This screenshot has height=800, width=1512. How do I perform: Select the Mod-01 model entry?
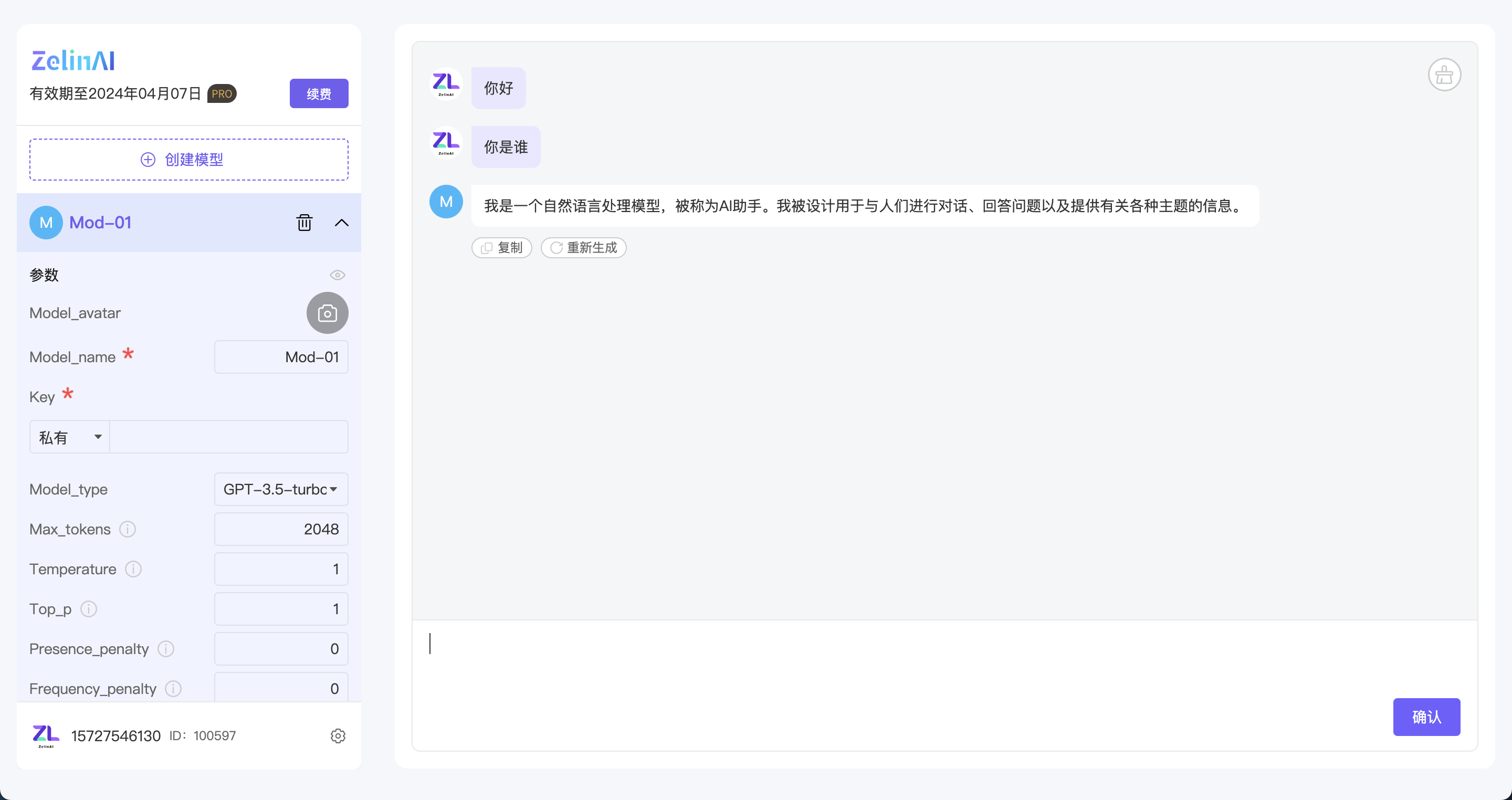[x=100, y=223]
